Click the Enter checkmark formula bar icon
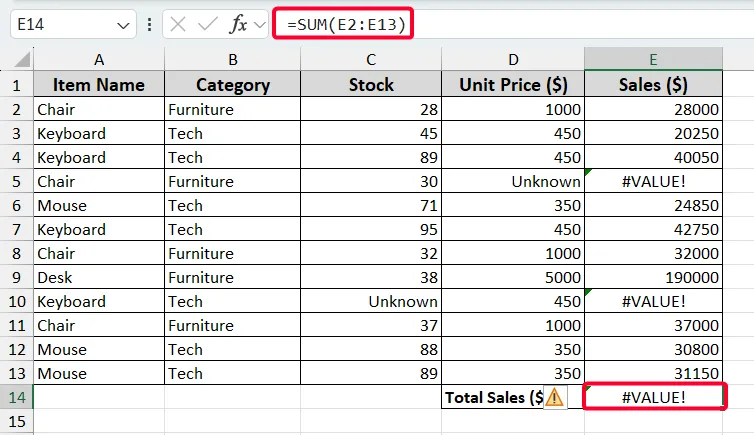The width and height of the screenshot is (754, 435). [x=208, y=24]
